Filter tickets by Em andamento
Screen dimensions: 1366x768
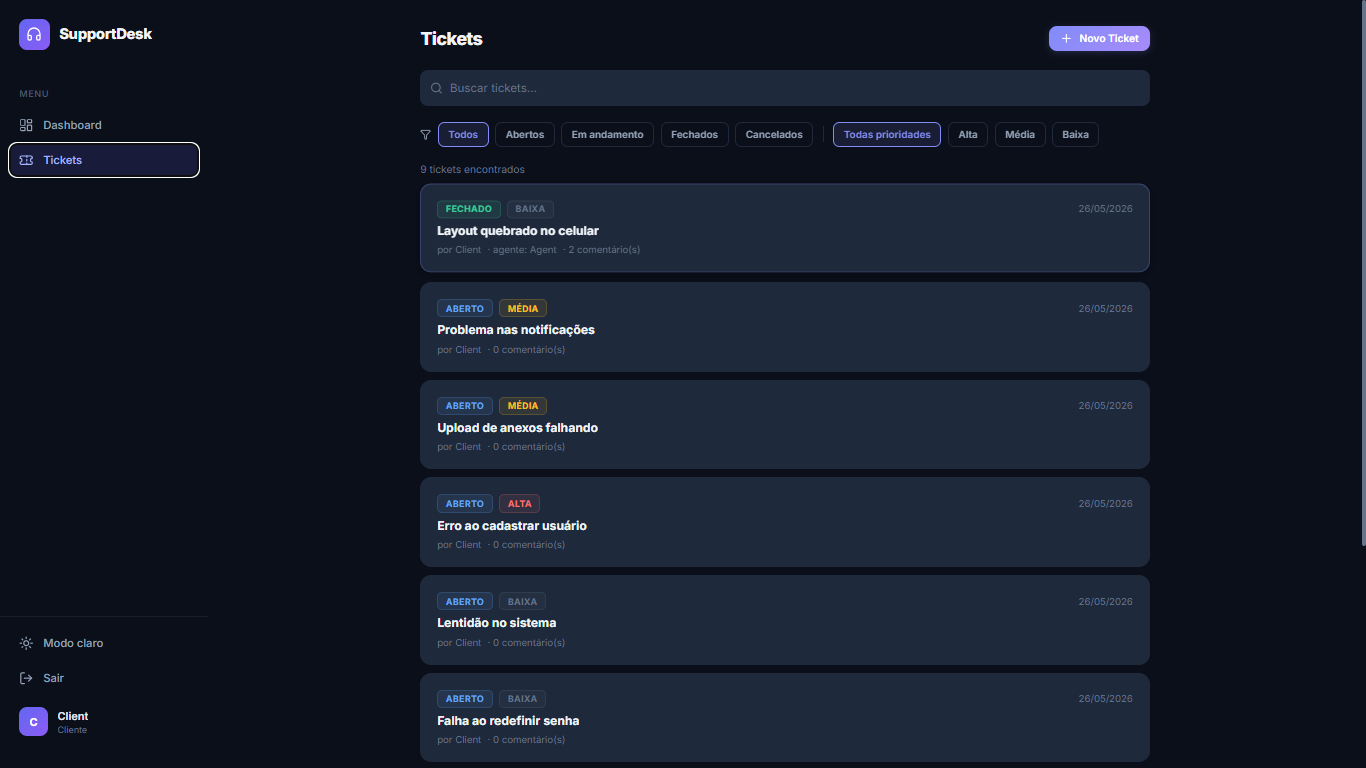click(607, 134)
